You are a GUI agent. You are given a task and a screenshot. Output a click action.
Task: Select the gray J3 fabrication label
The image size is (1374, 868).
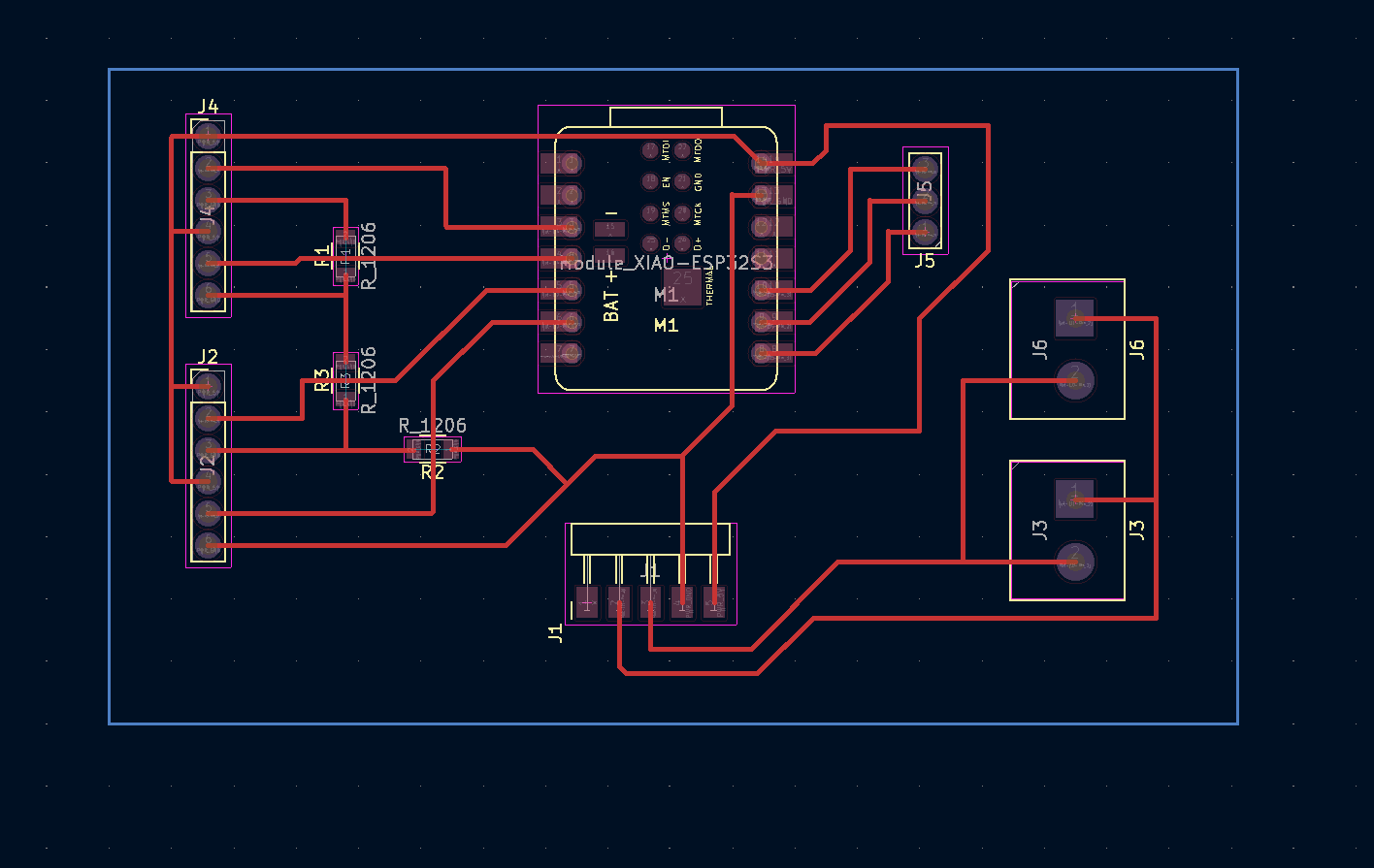[1039, 530]
